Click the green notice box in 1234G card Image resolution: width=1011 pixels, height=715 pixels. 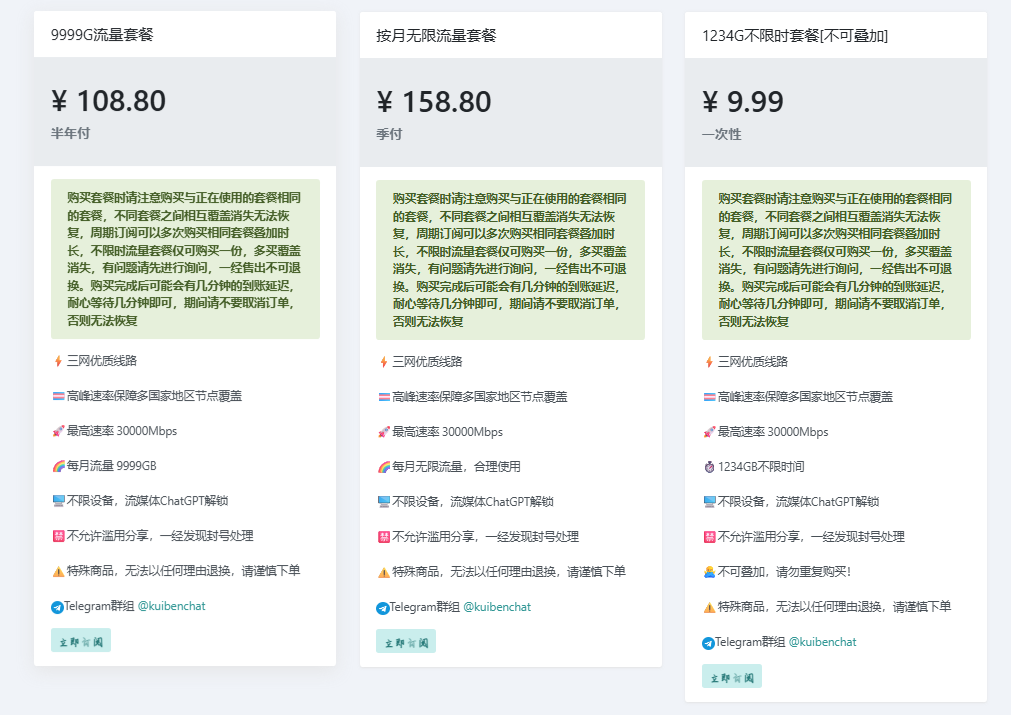tap(835, 259)
